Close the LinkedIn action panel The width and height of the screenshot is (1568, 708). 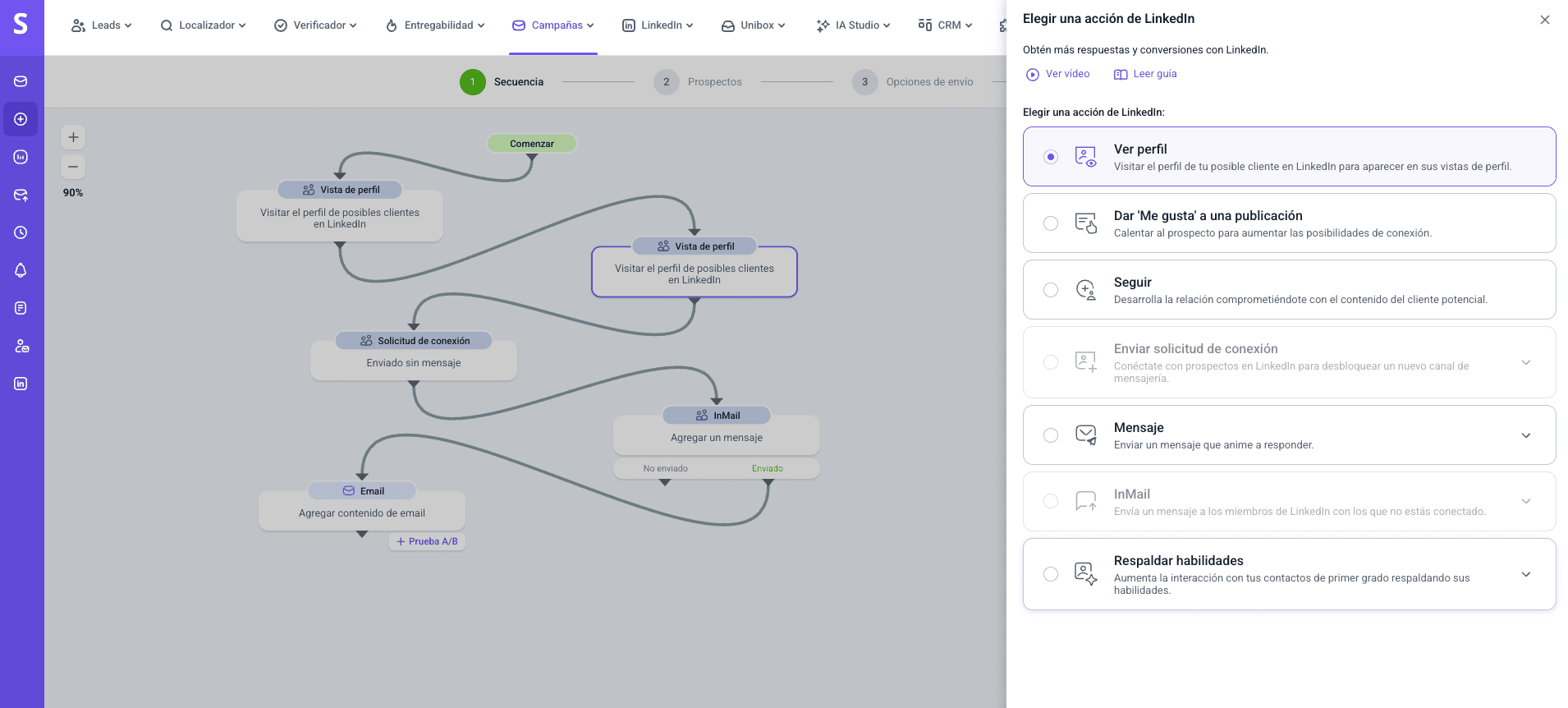click(x=1544, y=20)
